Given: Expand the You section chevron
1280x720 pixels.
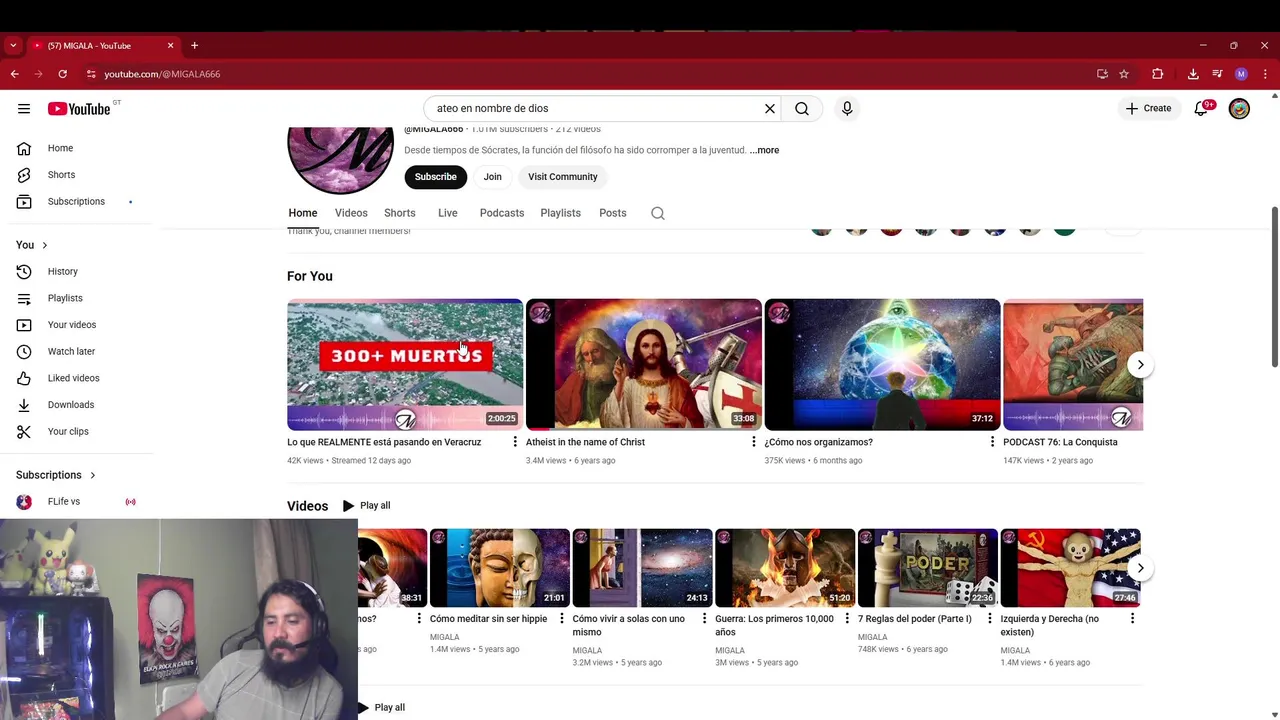Looking at the screenshot, I should (x=44, y=245).
